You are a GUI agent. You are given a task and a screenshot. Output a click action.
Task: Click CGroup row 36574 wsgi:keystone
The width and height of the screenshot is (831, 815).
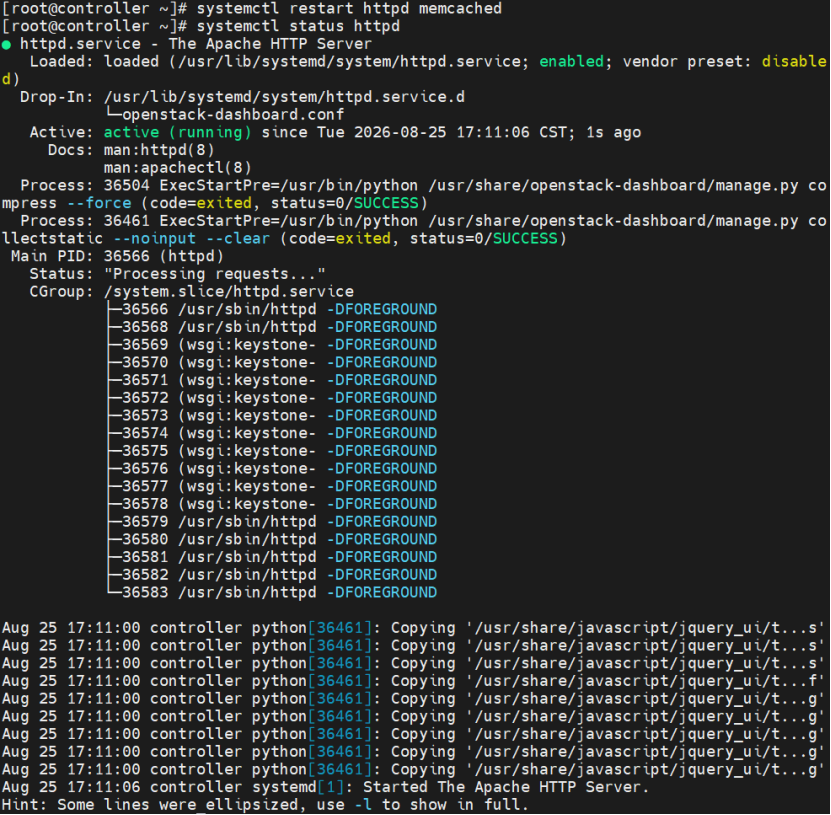coord(272,433)
